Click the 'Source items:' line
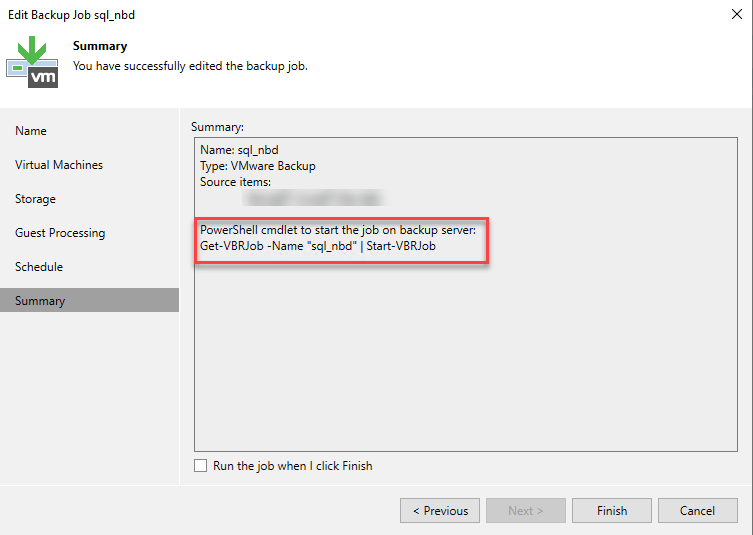The image size is (753, 535). tap(235, 182)
